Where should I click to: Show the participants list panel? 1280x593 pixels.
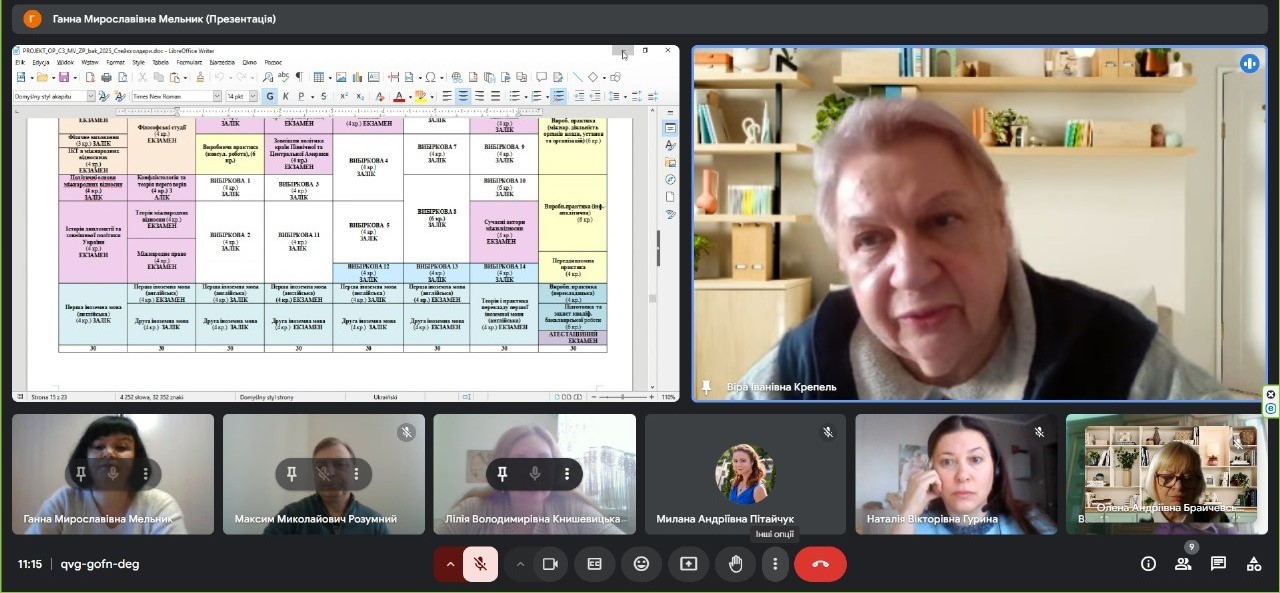pos(1183,564)
